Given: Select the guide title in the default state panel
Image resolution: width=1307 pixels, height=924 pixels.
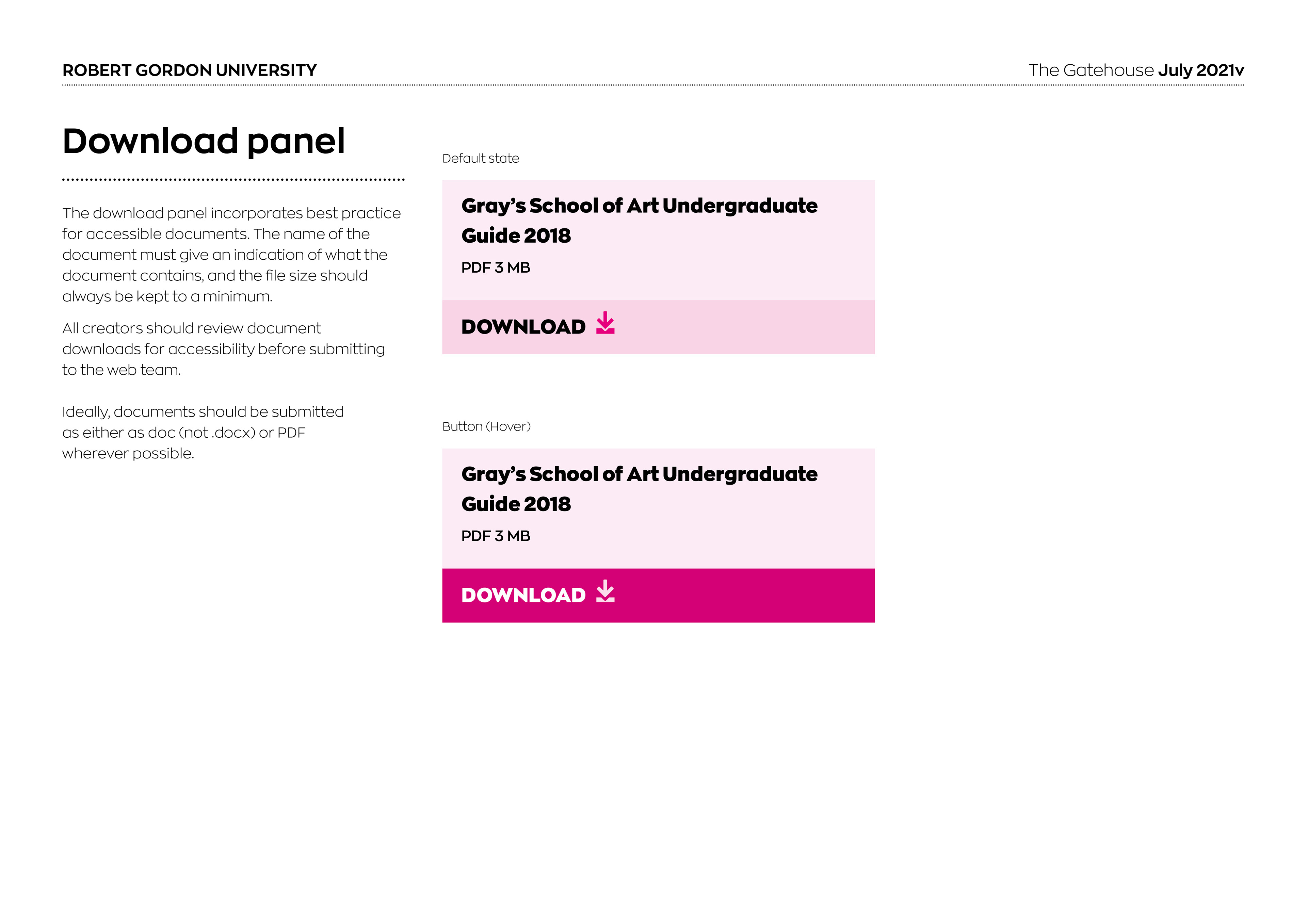Looking at the screenshot, I should tap(639, 220).
